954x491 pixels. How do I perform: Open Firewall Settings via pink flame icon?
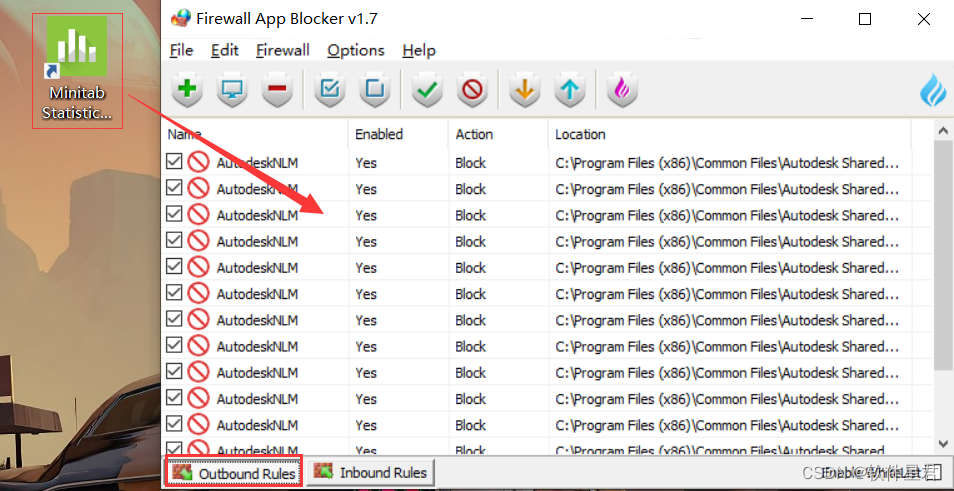pyautogui.click(x=622, y=90)
